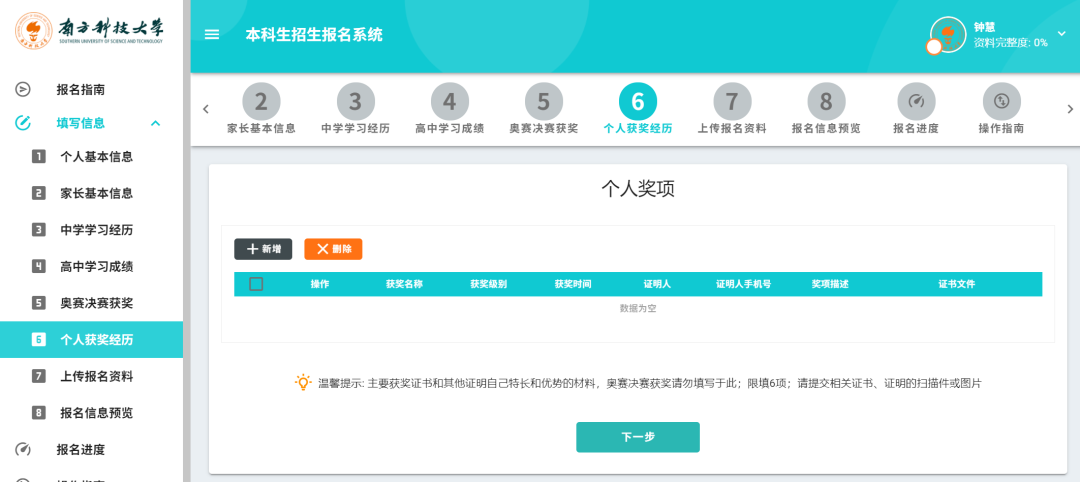This screenshot has height=482, width=1080.
Task: Open 个人基本信息 in sidebar
Action: pos(96,156)
